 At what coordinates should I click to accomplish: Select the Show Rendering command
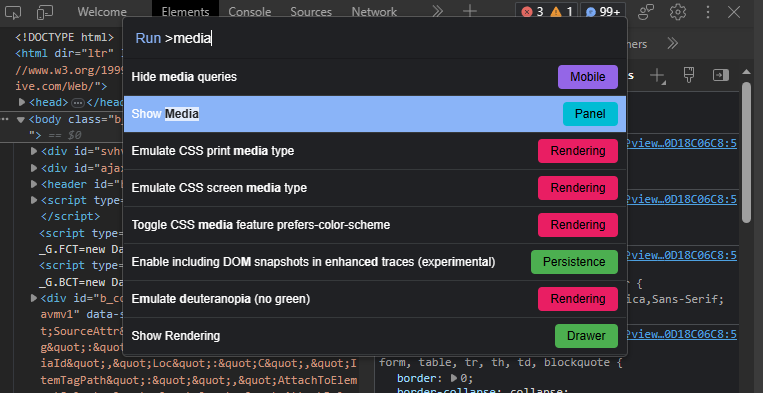pyautogui.click(x=375, y=336)
